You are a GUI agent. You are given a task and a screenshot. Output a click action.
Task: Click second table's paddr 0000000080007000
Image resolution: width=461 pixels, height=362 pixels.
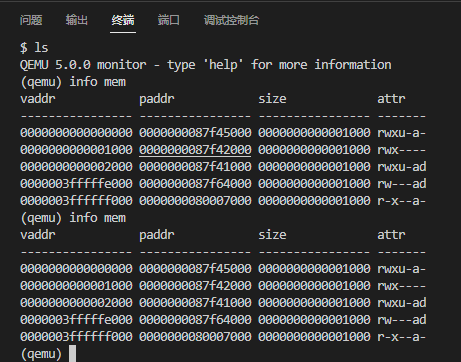point(195,337)
